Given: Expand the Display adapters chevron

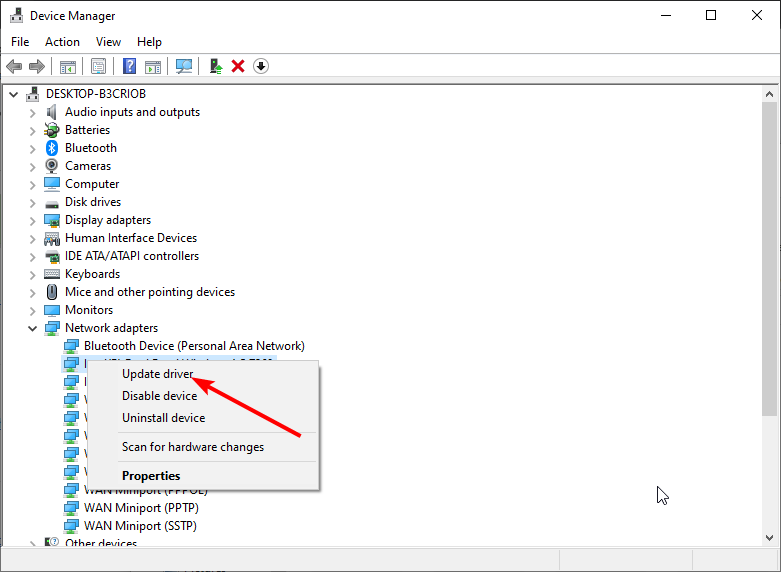Looking at the screenshot, I should (33, 220).
